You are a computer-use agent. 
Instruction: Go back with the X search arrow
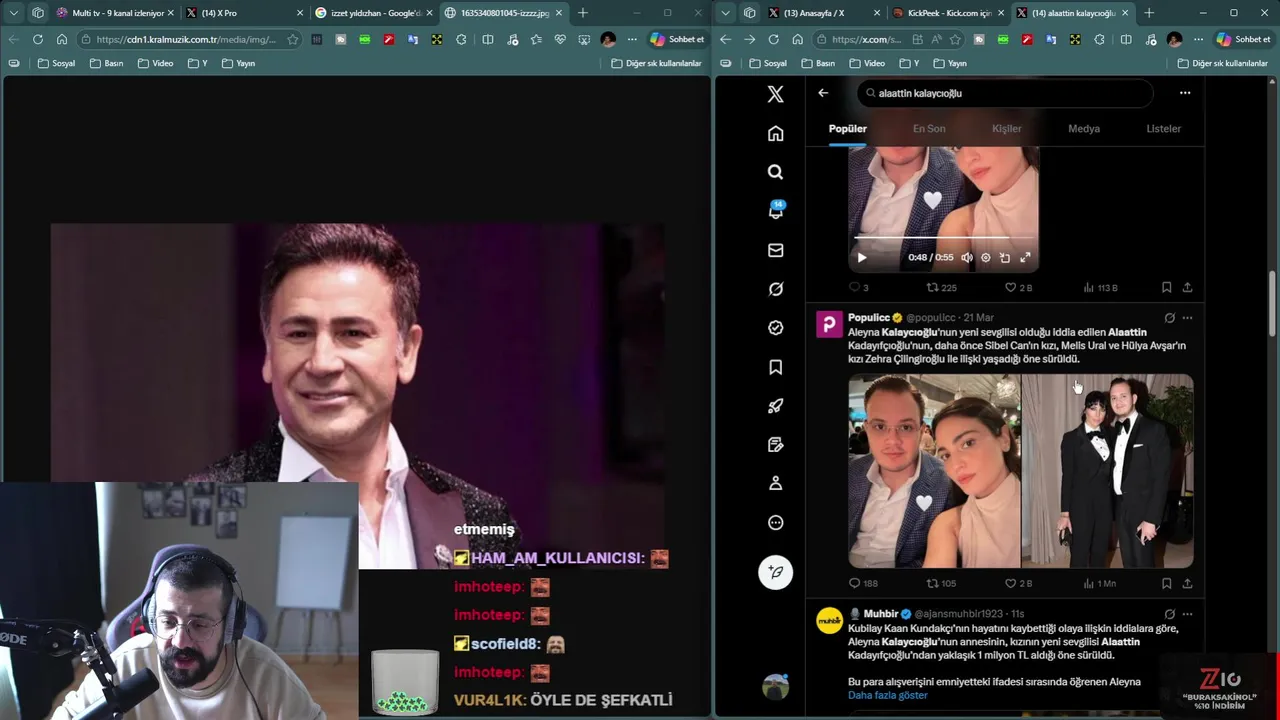coord(823,93)
